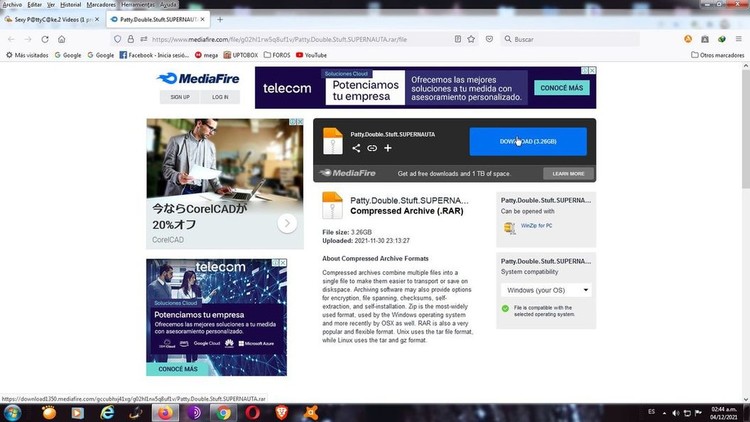This screenshot has width=750, height=422.
Task: Open the Ayuda menu
Action: click(x=168, y=4)
